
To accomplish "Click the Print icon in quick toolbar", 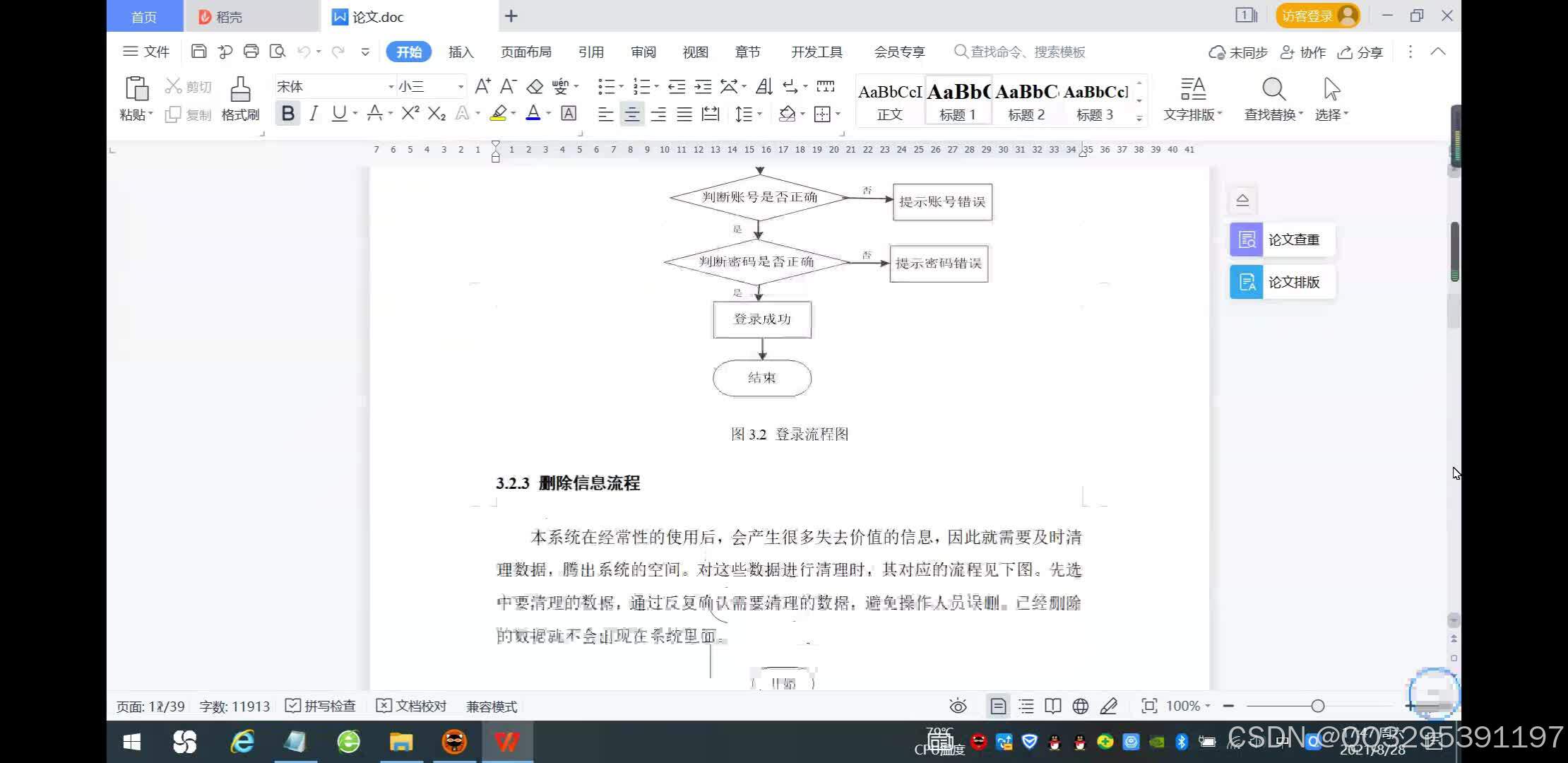I will pos(251,52).
